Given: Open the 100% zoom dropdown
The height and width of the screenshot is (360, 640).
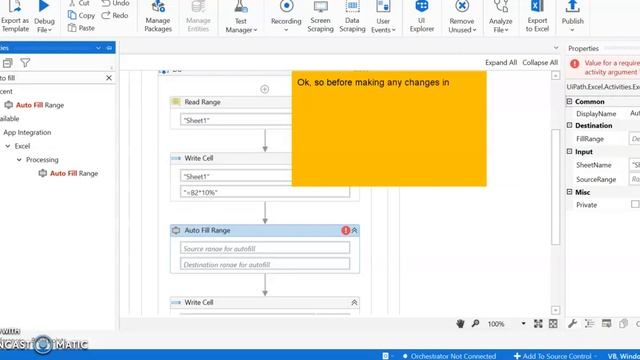Looking at the screenshot, I should pyautogui.click(x=523, y=324).
